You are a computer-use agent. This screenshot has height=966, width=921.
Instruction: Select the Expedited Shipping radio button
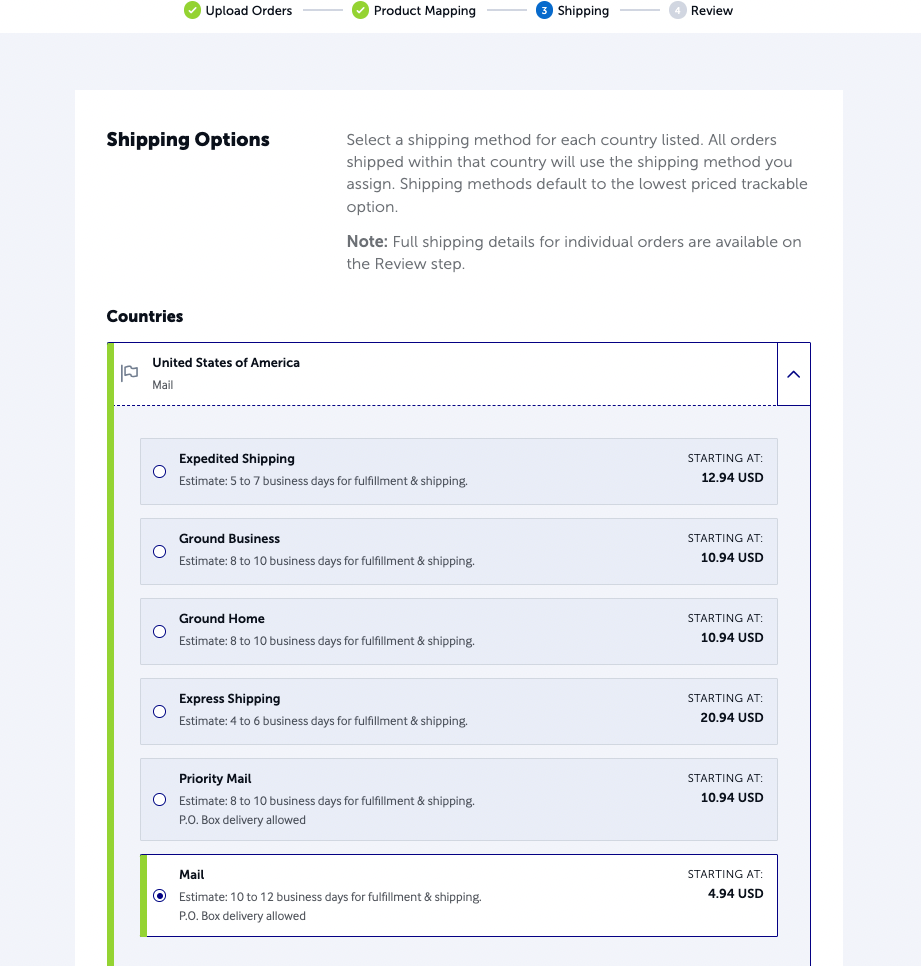[159, 471]
